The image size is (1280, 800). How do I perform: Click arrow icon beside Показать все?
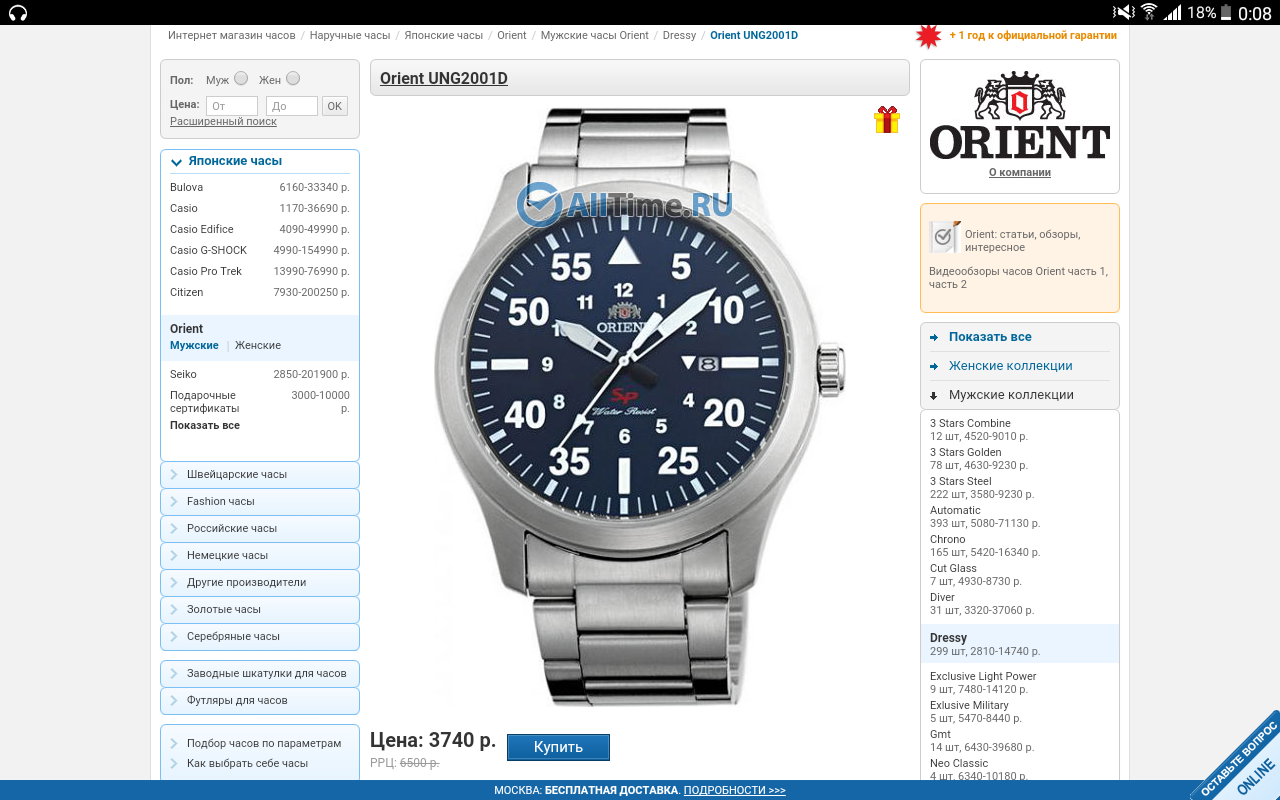point(934,338)
